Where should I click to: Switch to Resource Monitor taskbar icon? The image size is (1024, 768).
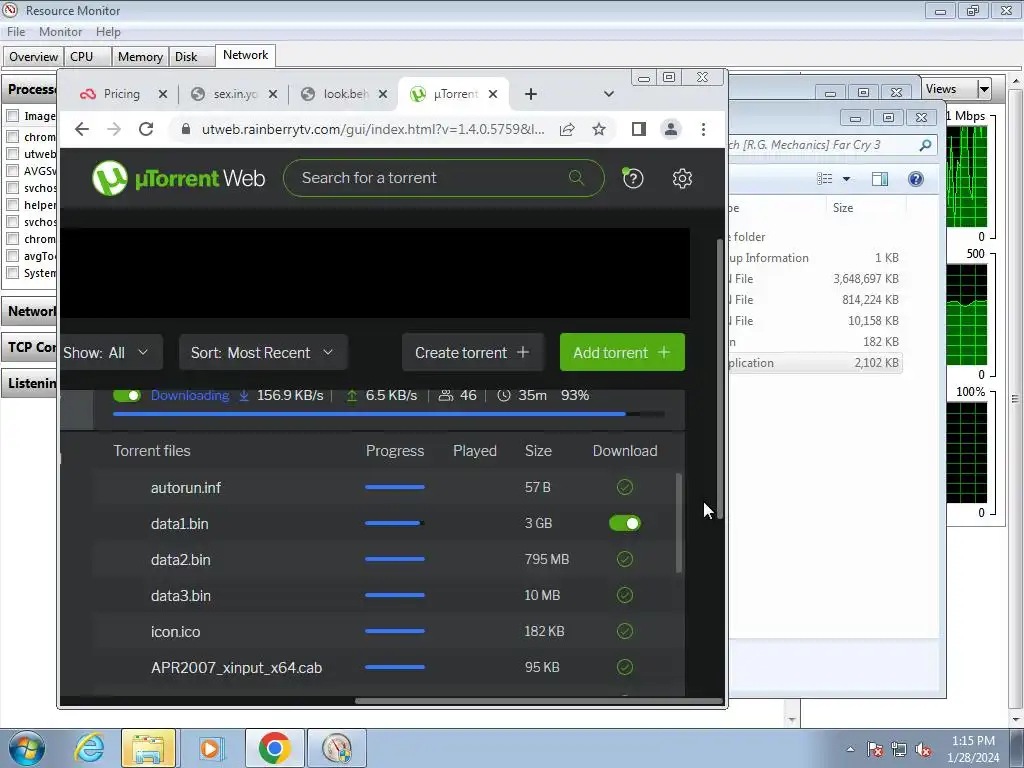pyautogui.click(x=337, y=748)
